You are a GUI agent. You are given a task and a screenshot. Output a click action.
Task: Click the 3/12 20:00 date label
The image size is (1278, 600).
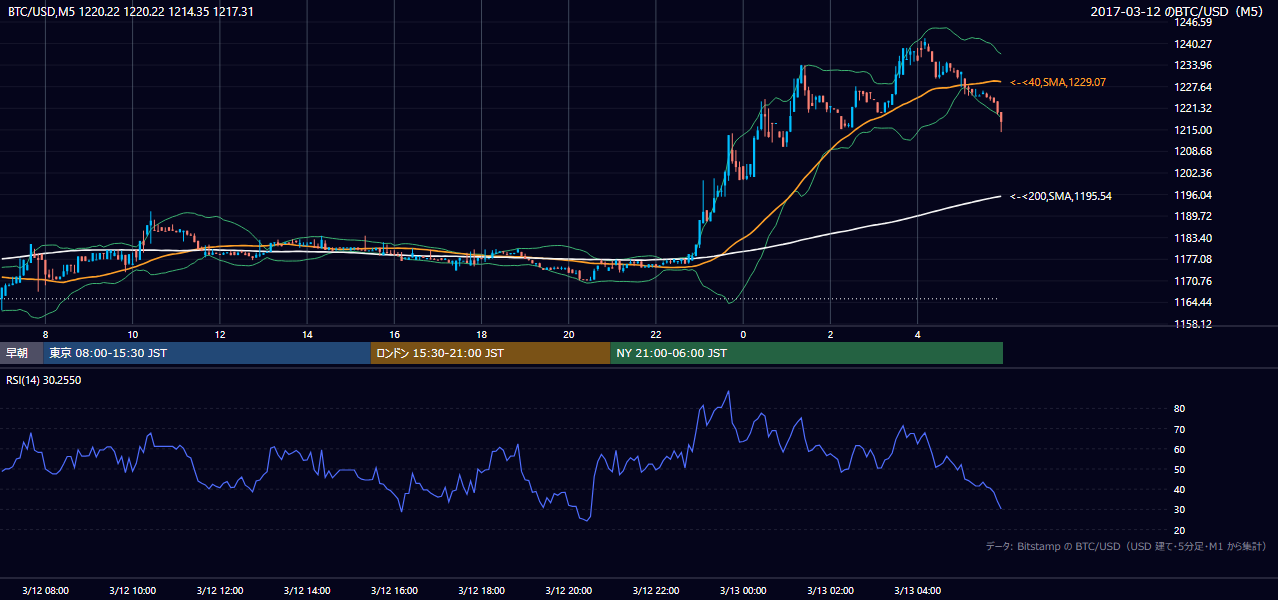(x=569, y=591)
